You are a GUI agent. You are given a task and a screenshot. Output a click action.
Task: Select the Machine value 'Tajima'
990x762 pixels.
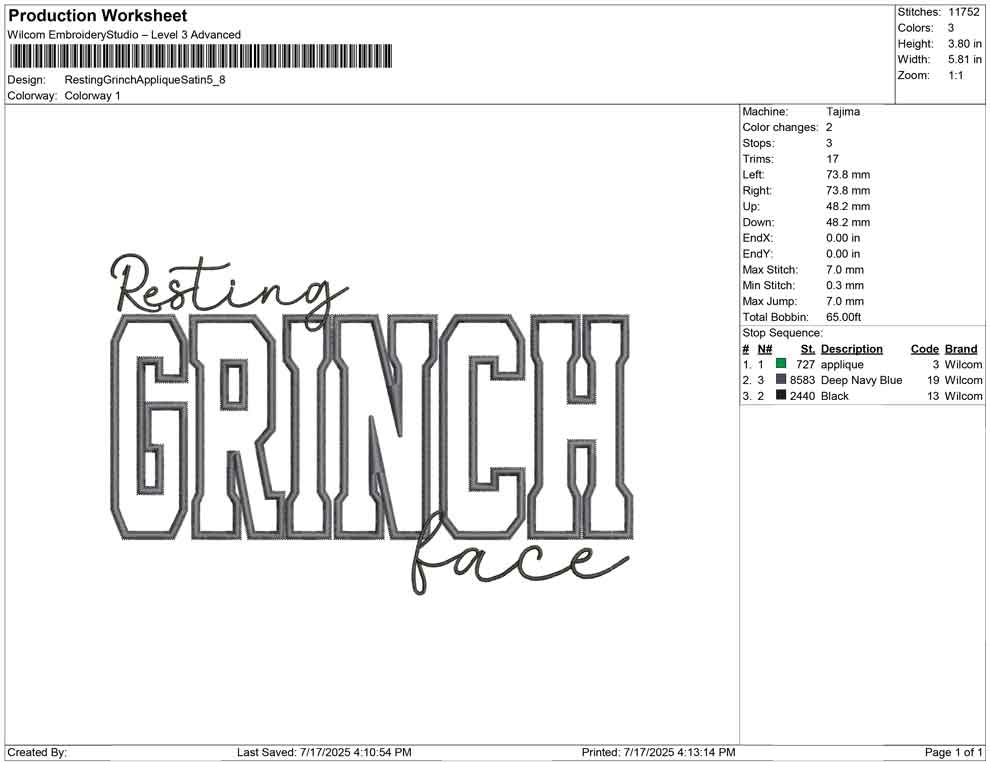point(843,111)
